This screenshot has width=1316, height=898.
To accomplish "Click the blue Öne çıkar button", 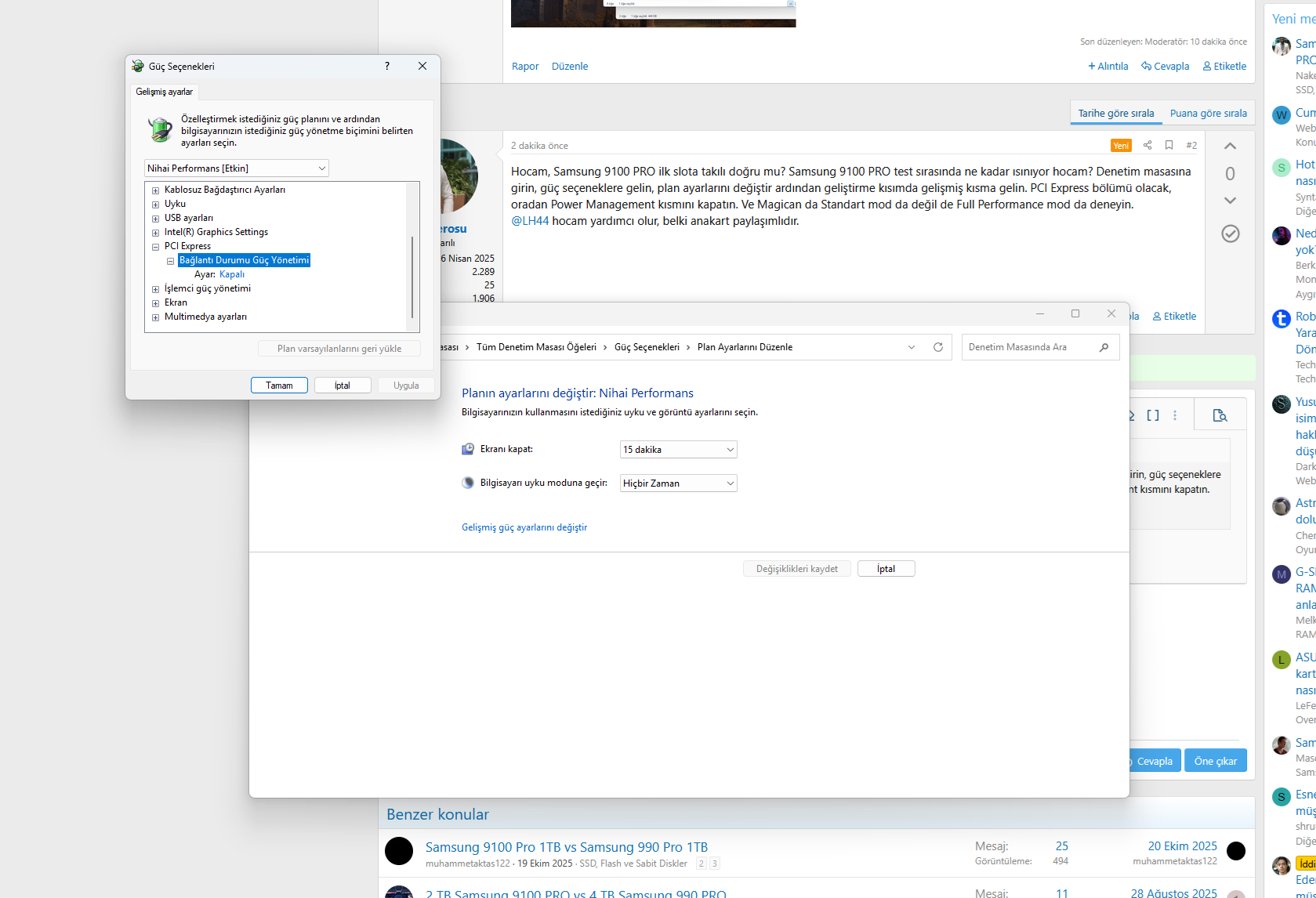I will [1216, 761].
